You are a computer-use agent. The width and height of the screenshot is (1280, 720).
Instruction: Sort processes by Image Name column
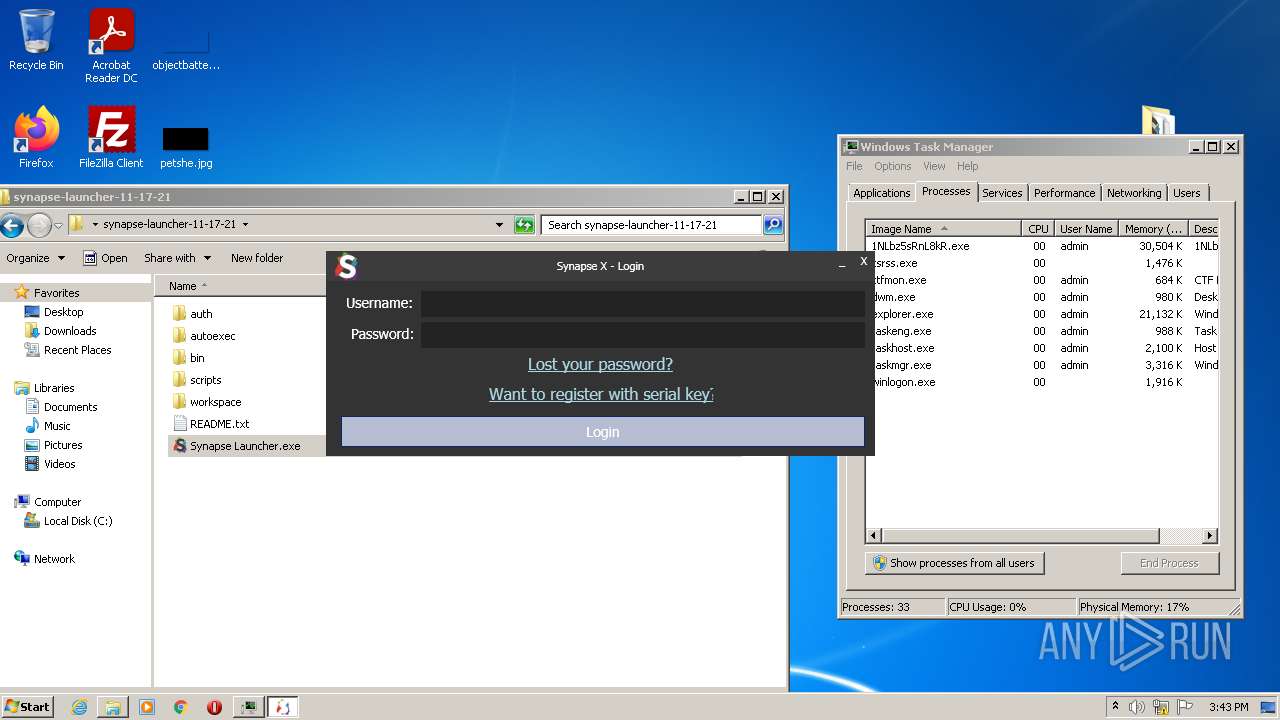pyautogui.click(x=943, y=229)
